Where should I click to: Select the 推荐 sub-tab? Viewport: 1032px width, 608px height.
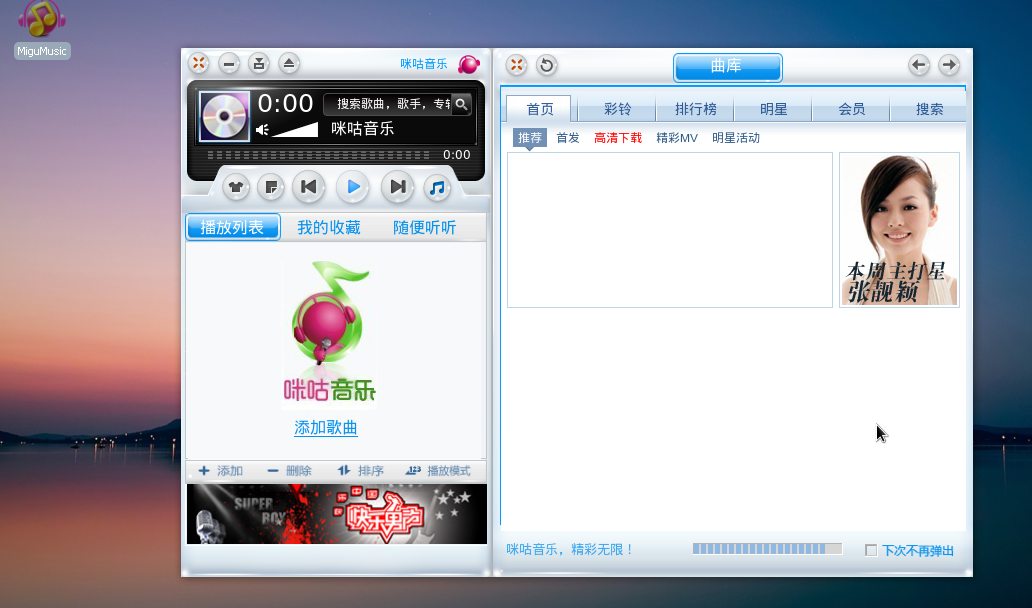[530, 138]
